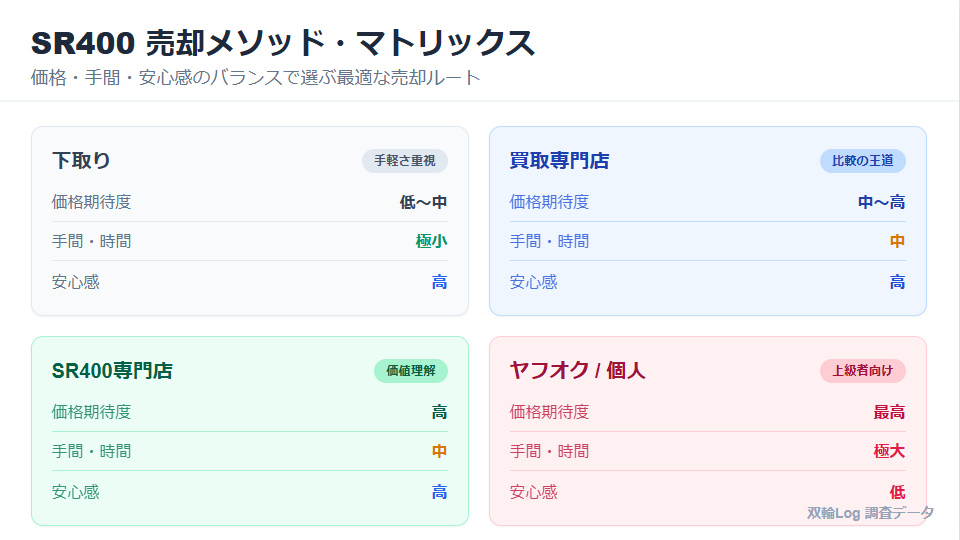Click 高 value in 買取専門店 card
The width and height of the screenshot is (960, 540).
pyautogui.click(x=897, y=282)
